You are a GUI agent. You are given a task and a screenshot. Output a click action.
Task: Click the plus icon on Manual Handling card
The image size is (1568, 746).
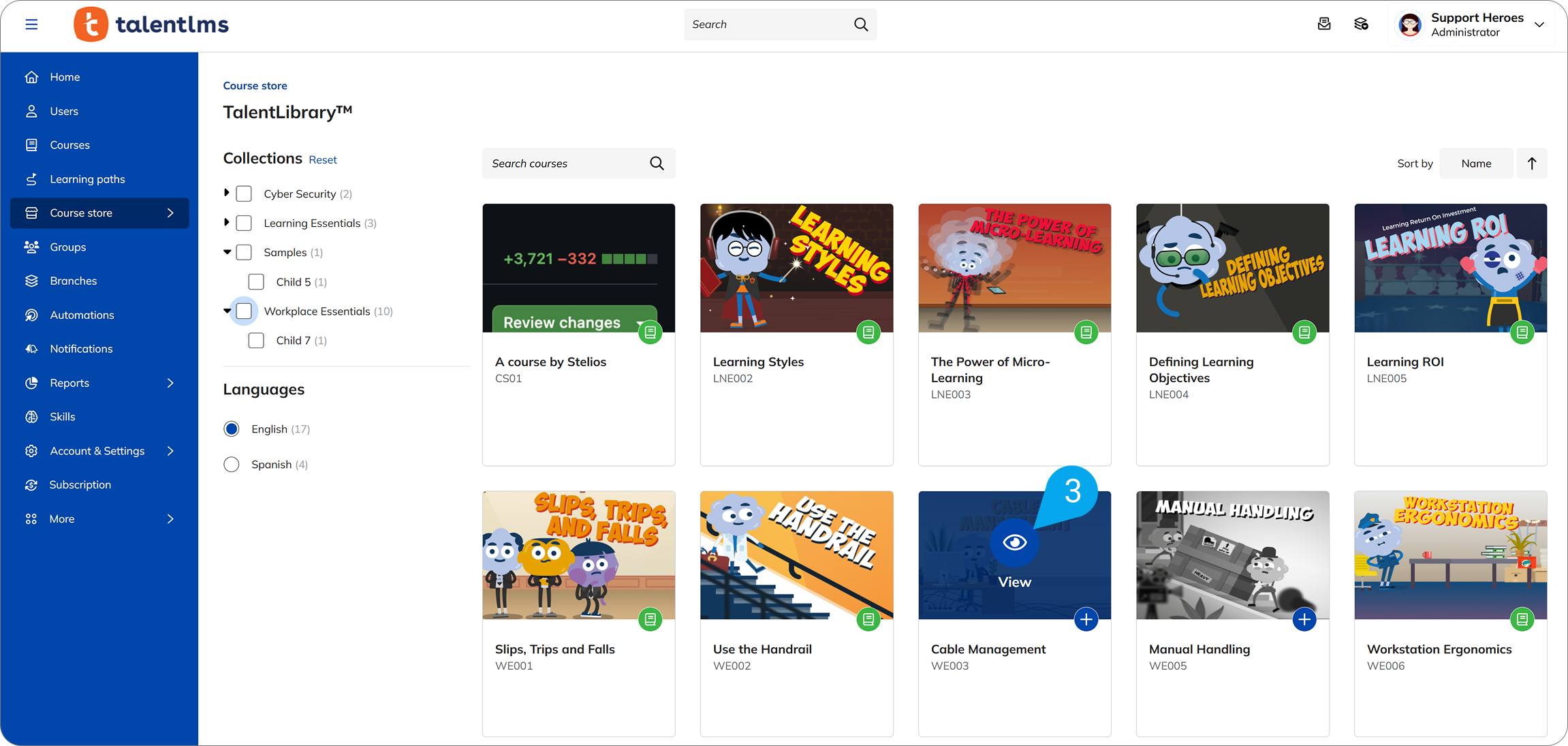[1304, 619]
